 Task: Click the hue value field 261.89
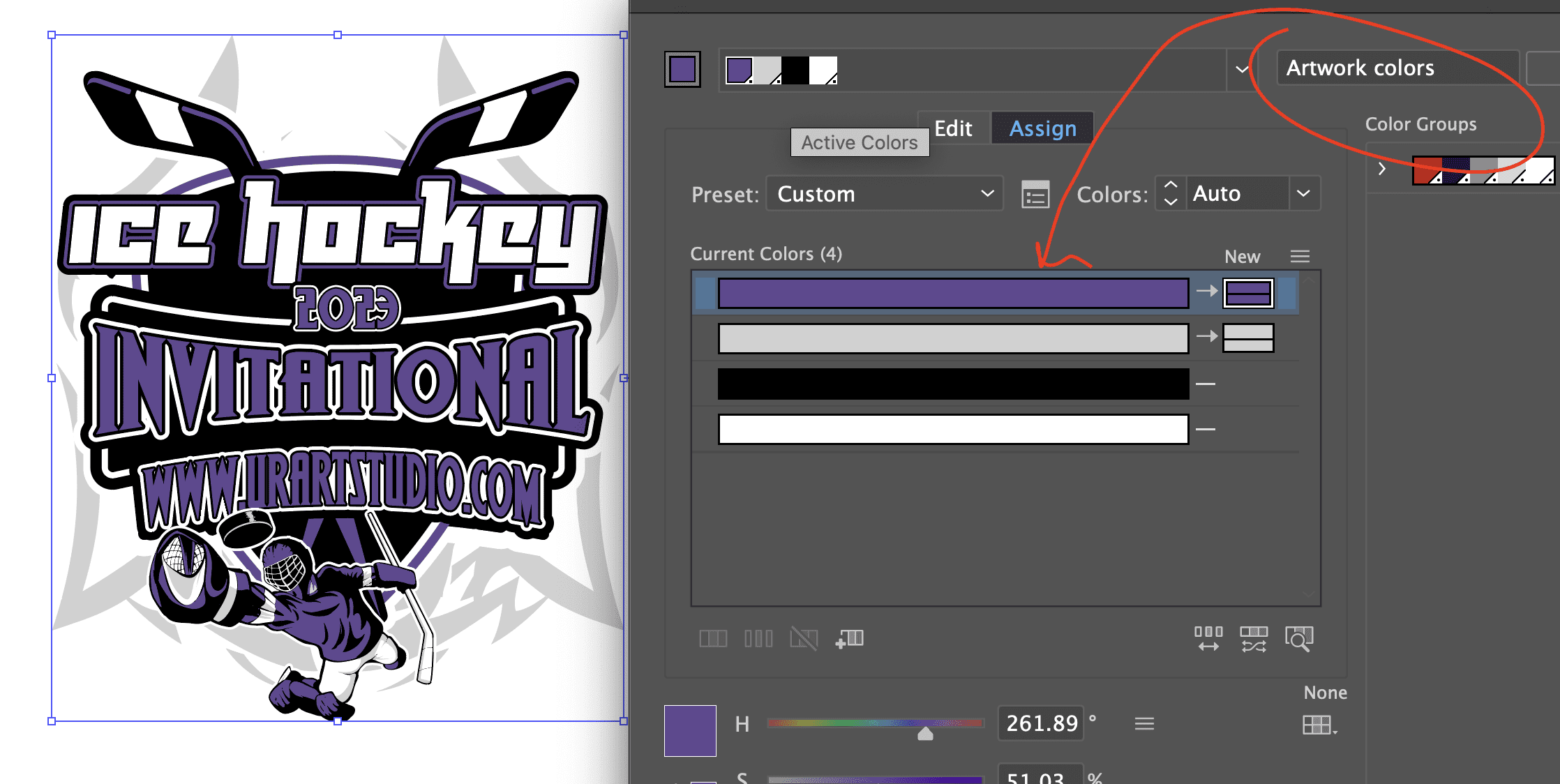click(x=1041, y=723)
